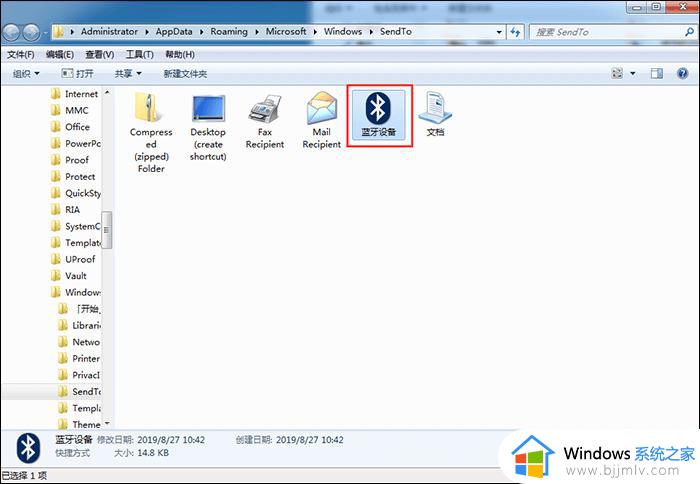
Task: Click AppData in the address path
Action: (174, 32)
